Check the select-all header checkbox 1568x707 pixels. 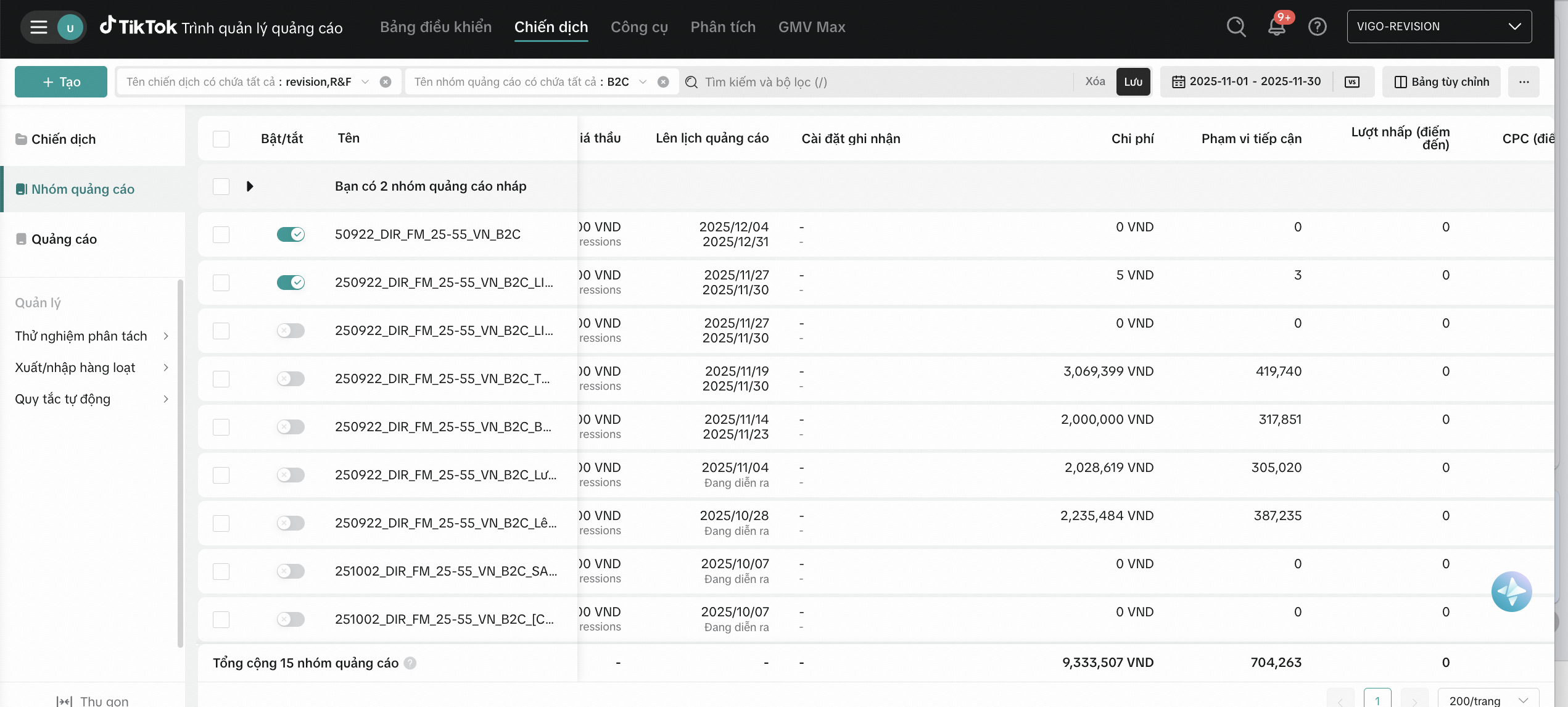[221, 139]
